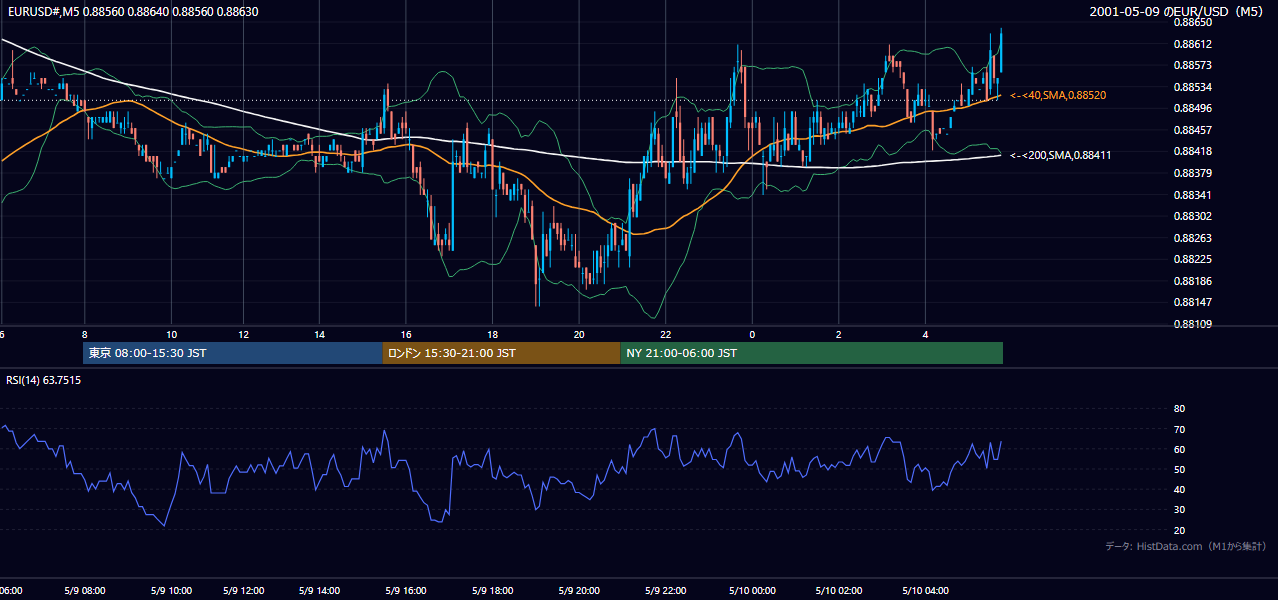This screenshot has width=1278, height=600.
Task: Click the 0.88263 price axis label
Action: coord(1192,239)
